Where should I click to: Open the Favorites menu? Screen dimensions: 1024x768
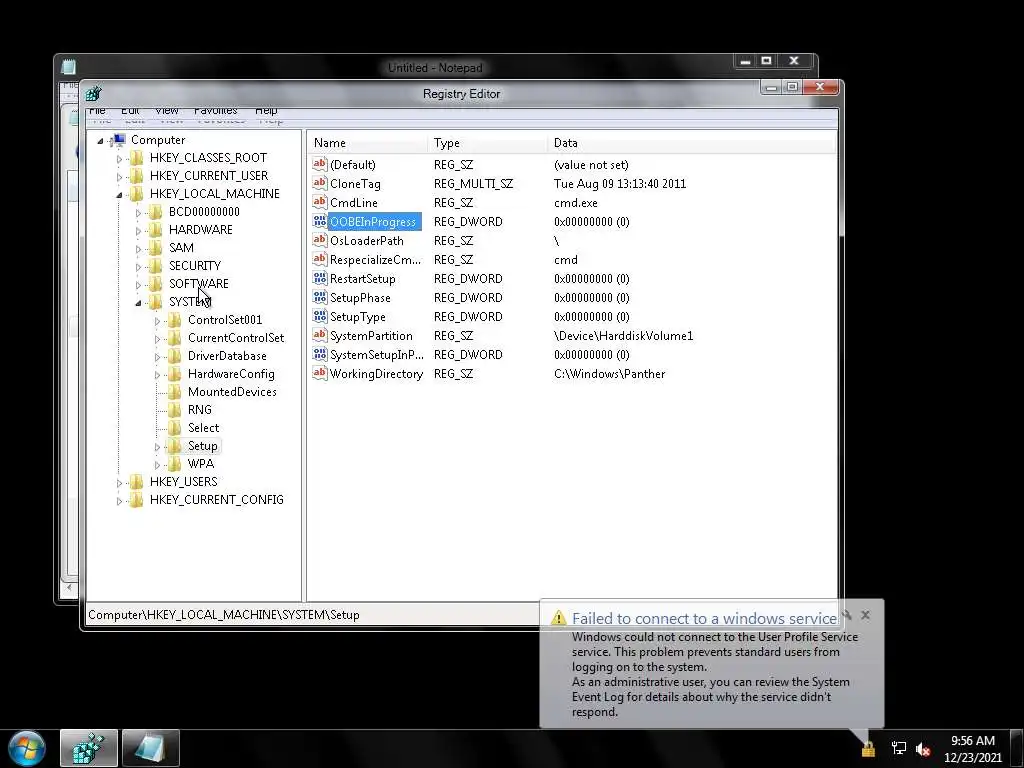216,110
